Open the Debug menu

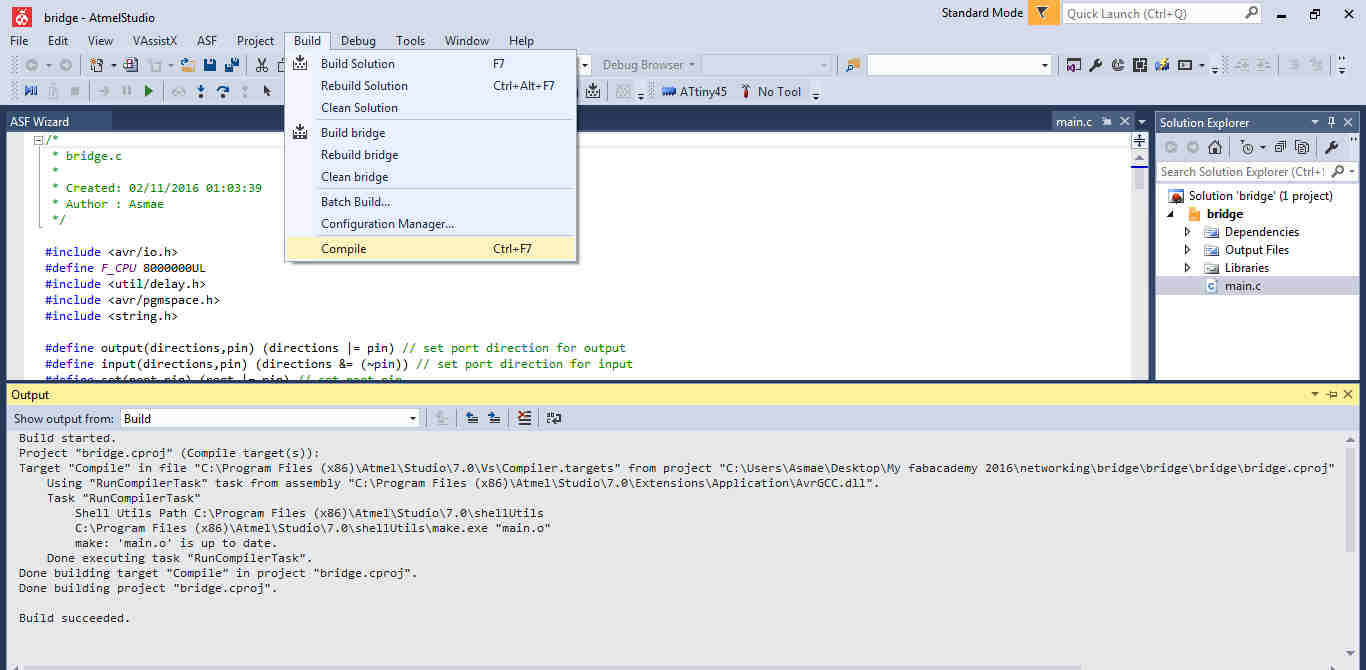pos(358,41)
